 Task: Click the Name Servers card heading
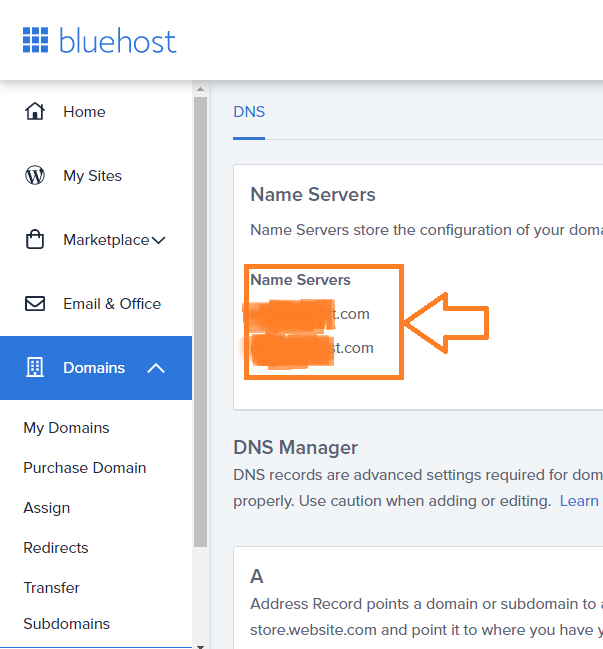tap(313, 195)
